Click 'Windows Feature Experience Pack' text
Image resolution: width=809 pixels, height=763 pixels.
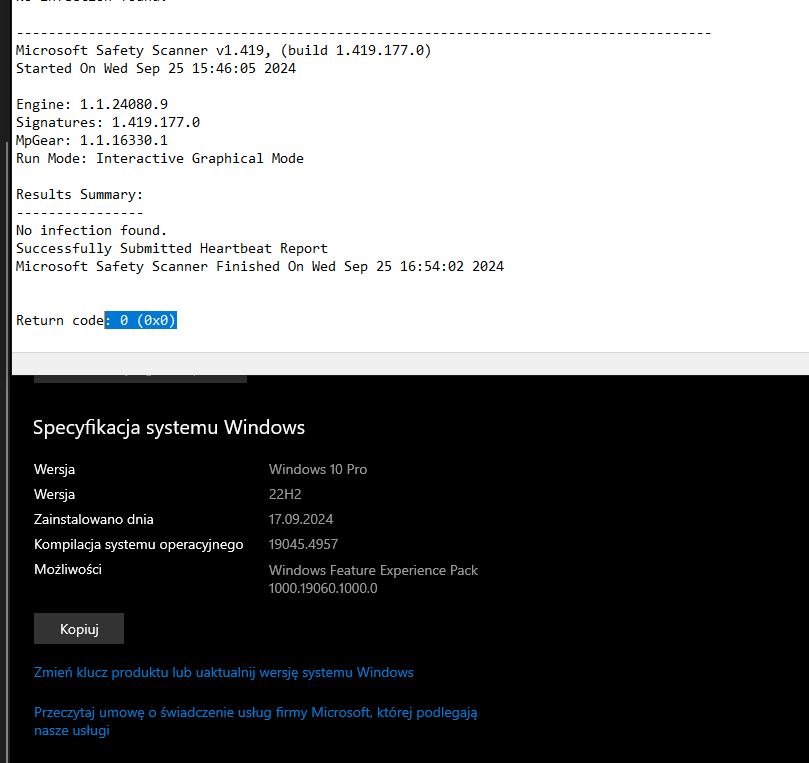point(373,570)
